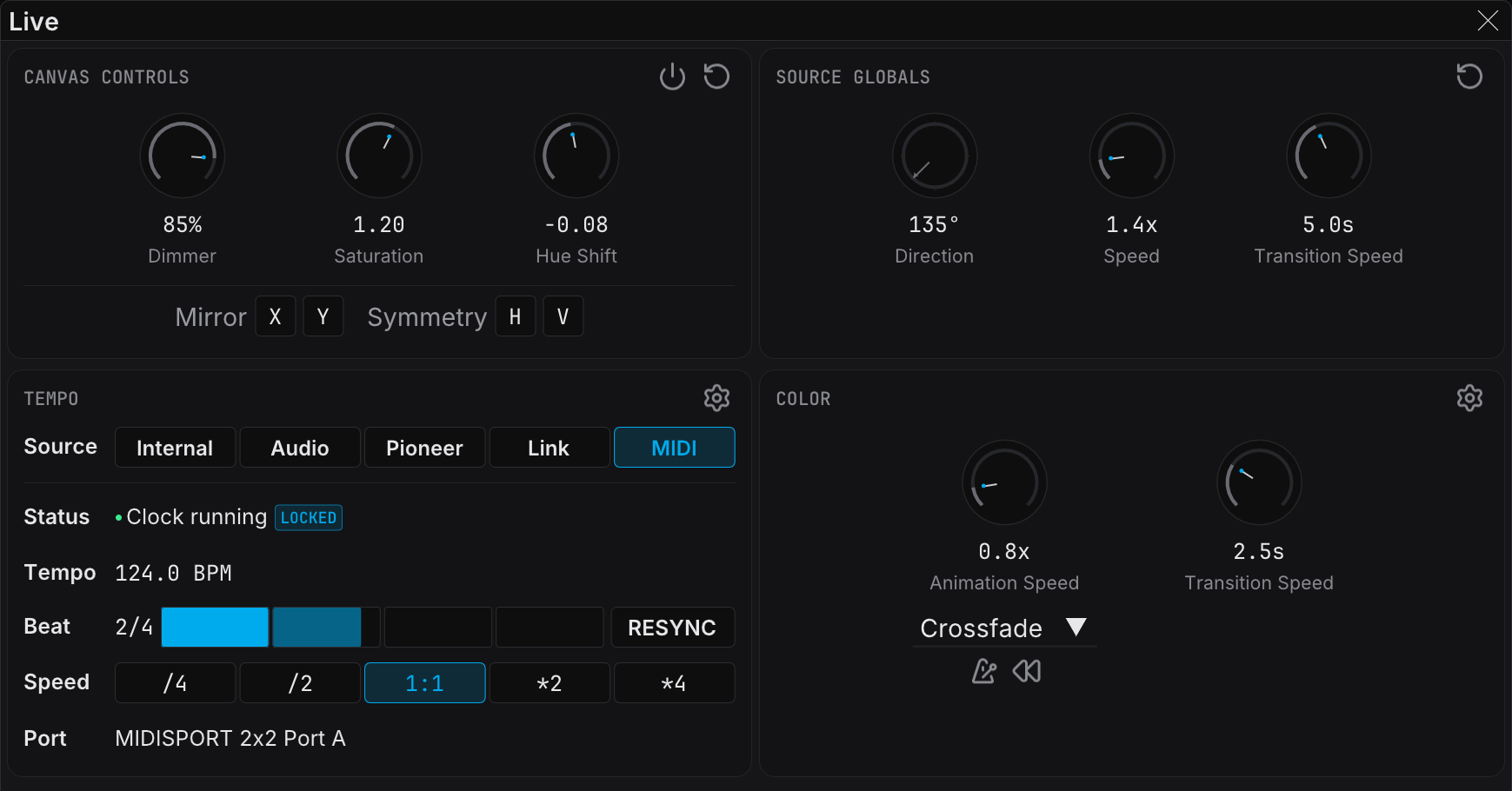1512x791 pixels.
Task: Toggle Mirror Y
Action: (x=323, y=316)
